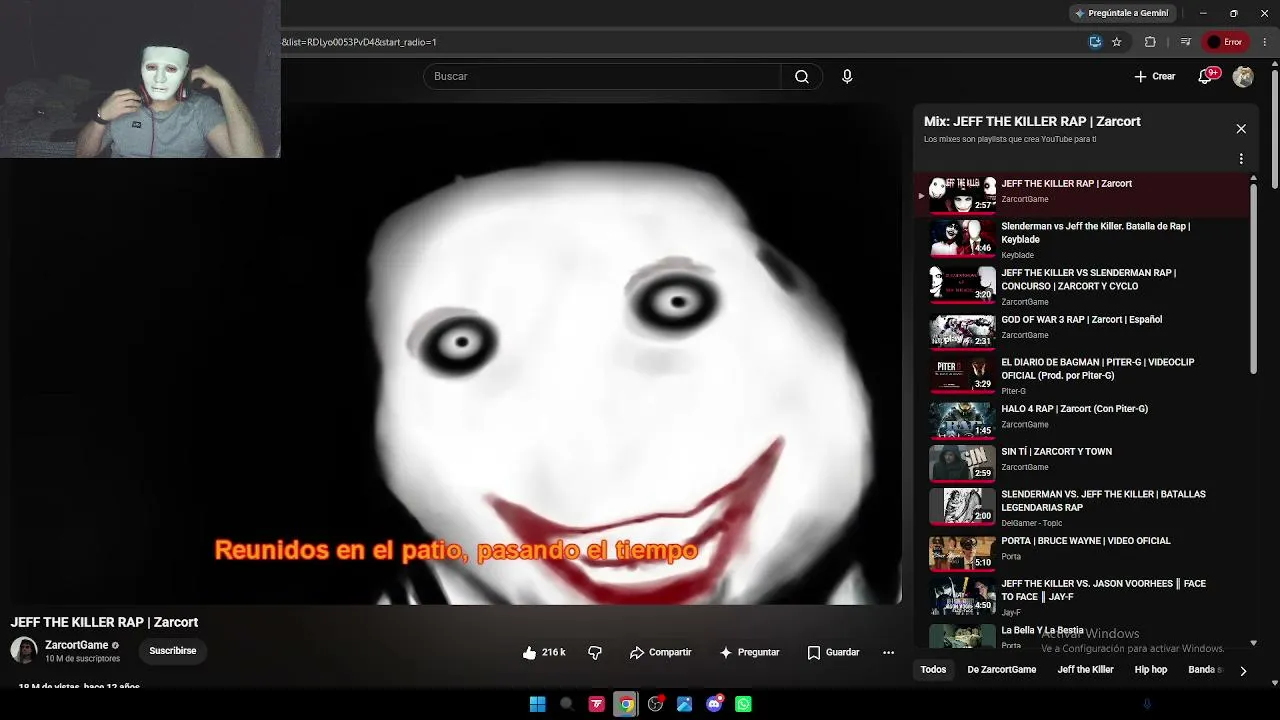Screen dimensions: 1280x720
Task: Open Chrome extensions puzzle icon
Action: point(1150,42)
